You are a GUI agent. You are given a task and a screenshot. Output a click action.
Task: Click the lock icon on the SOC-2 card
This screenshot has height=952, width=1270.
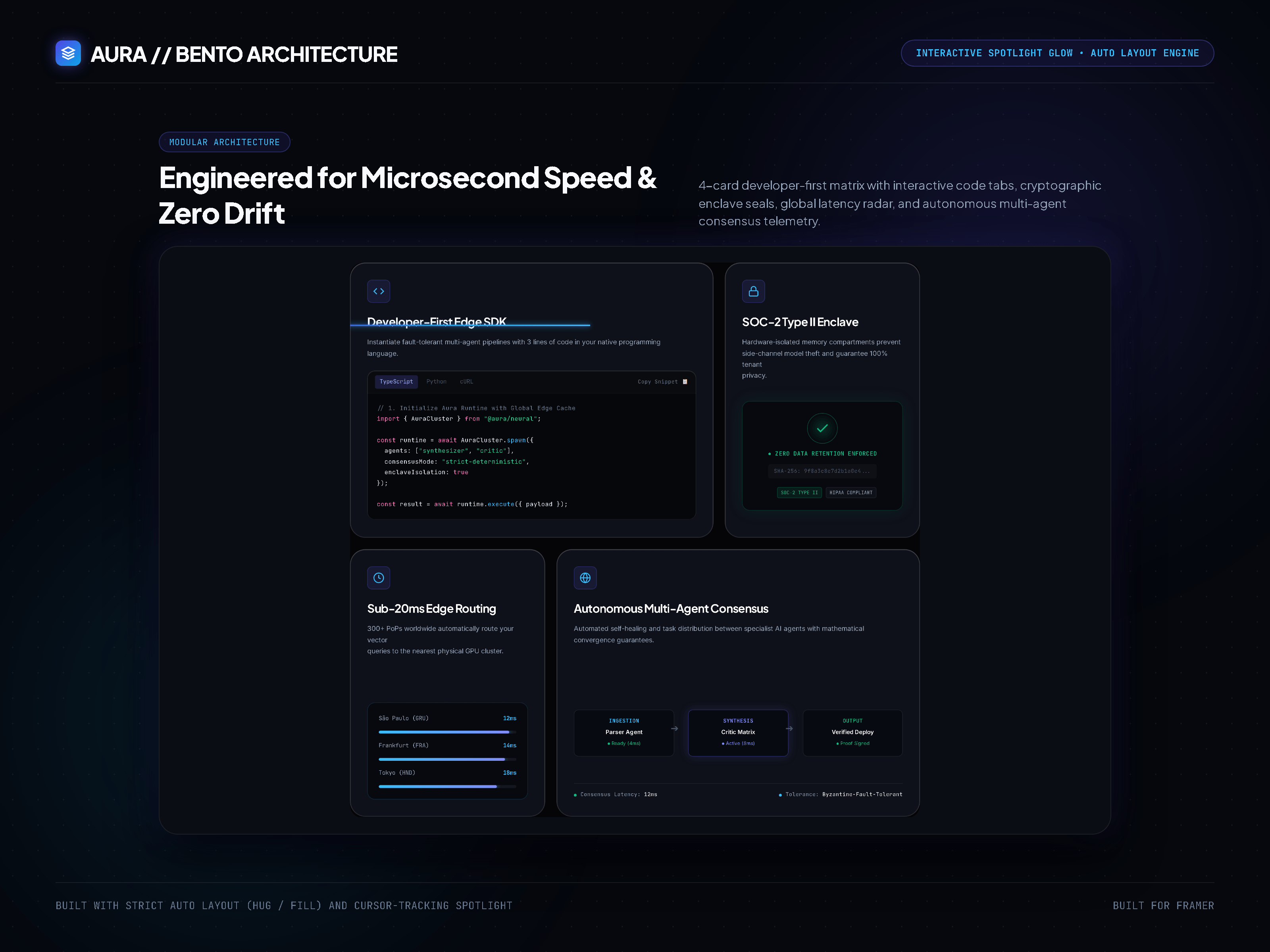click(753, 292)
